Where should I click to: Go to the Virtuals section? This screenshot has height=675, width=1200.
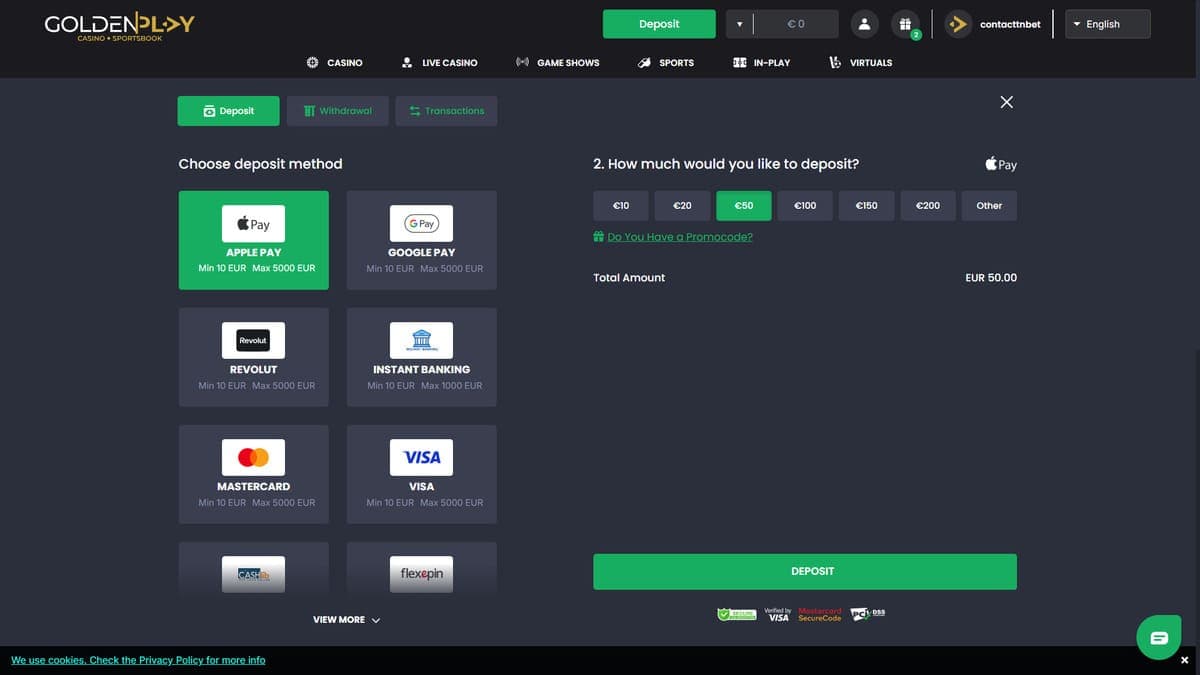click(860, 62)
